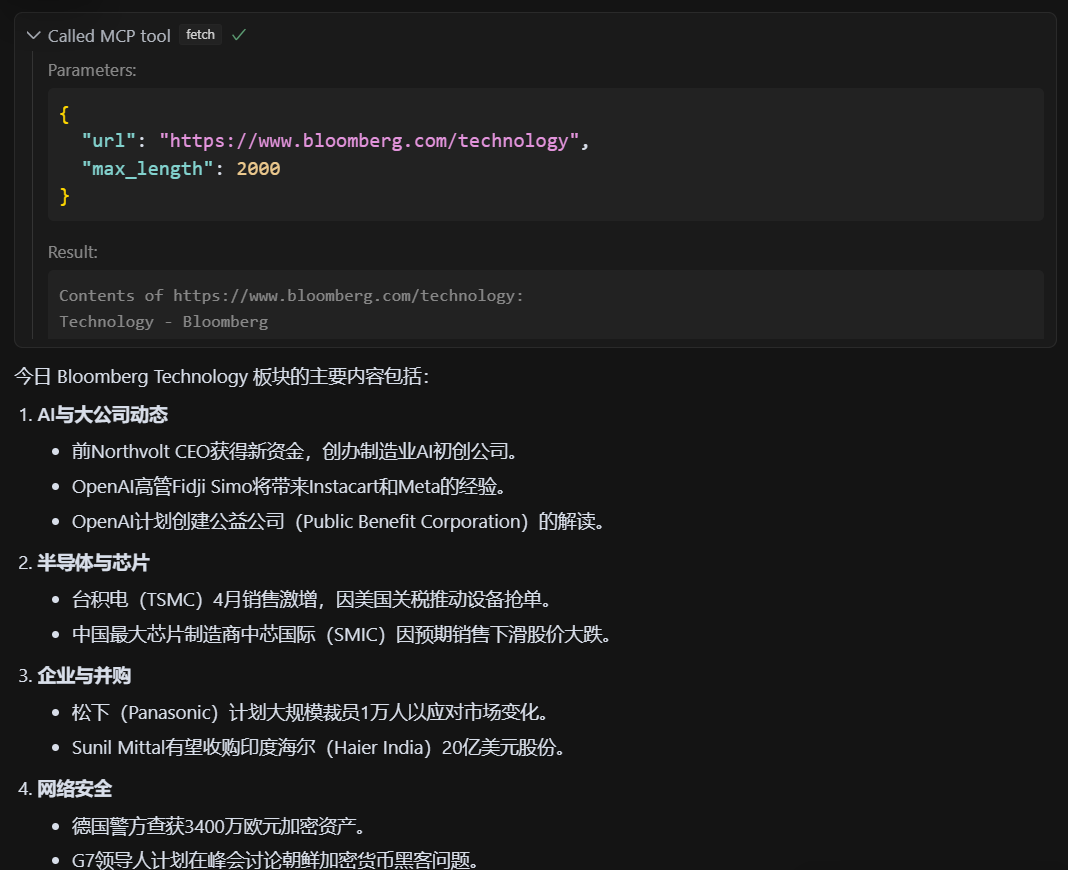Screen dimensions: 1068x870
Task: Click the bullet about 台积电 (TSMC) 4月销售激增
Action: [x=311, y=600]
